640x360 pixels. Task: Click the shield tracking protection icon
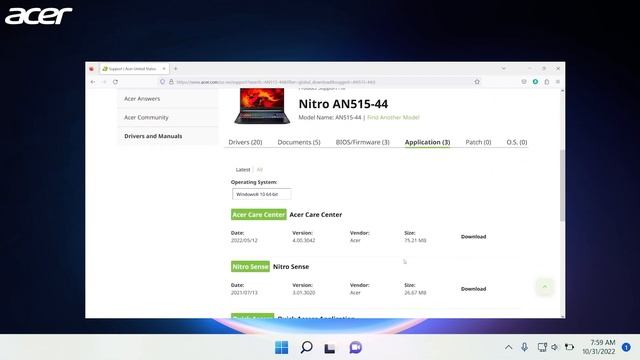coord(162,82)
